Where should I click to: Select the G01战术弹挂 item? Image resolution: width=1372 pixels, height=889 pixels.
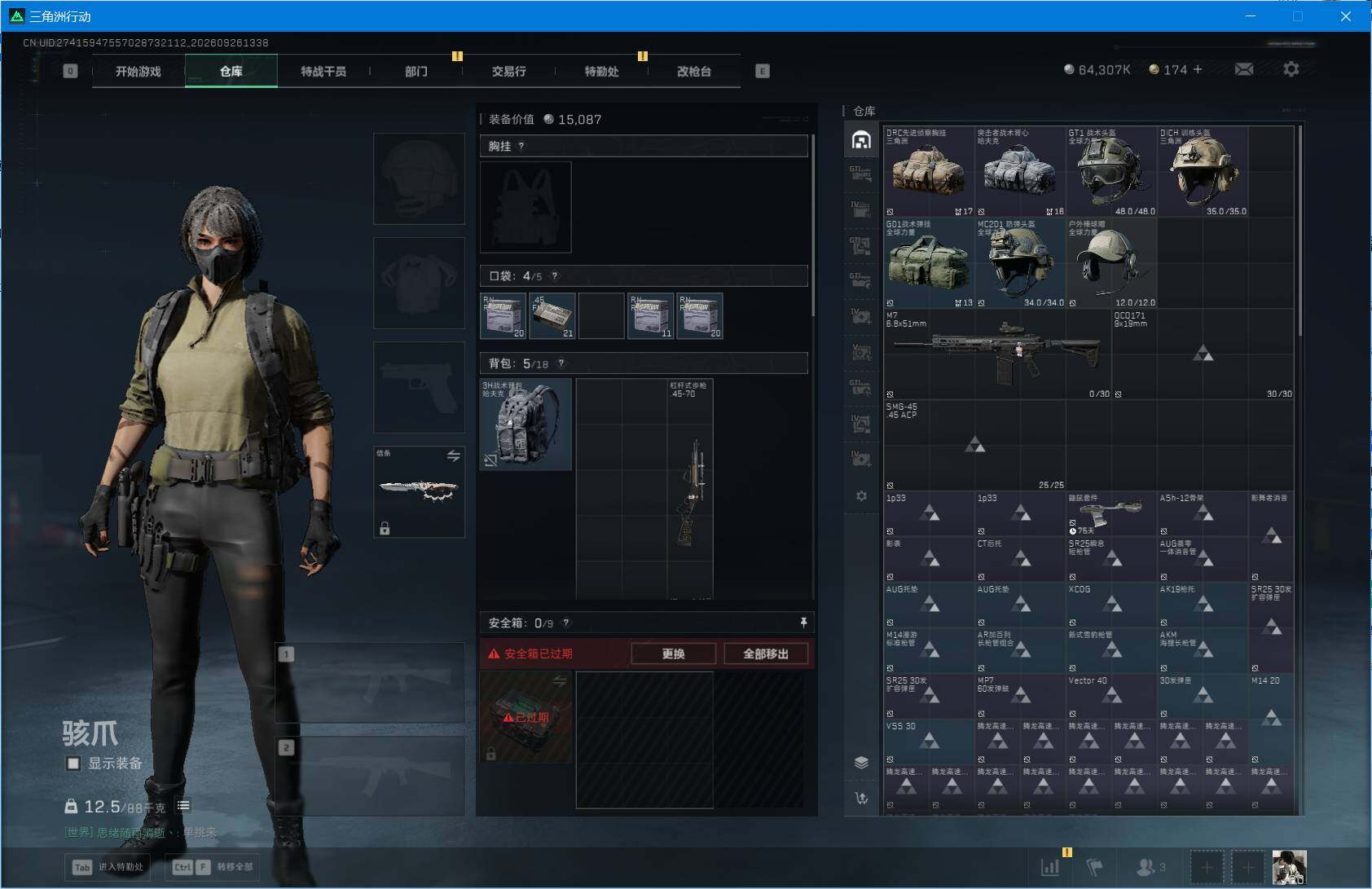coord(930,263)
